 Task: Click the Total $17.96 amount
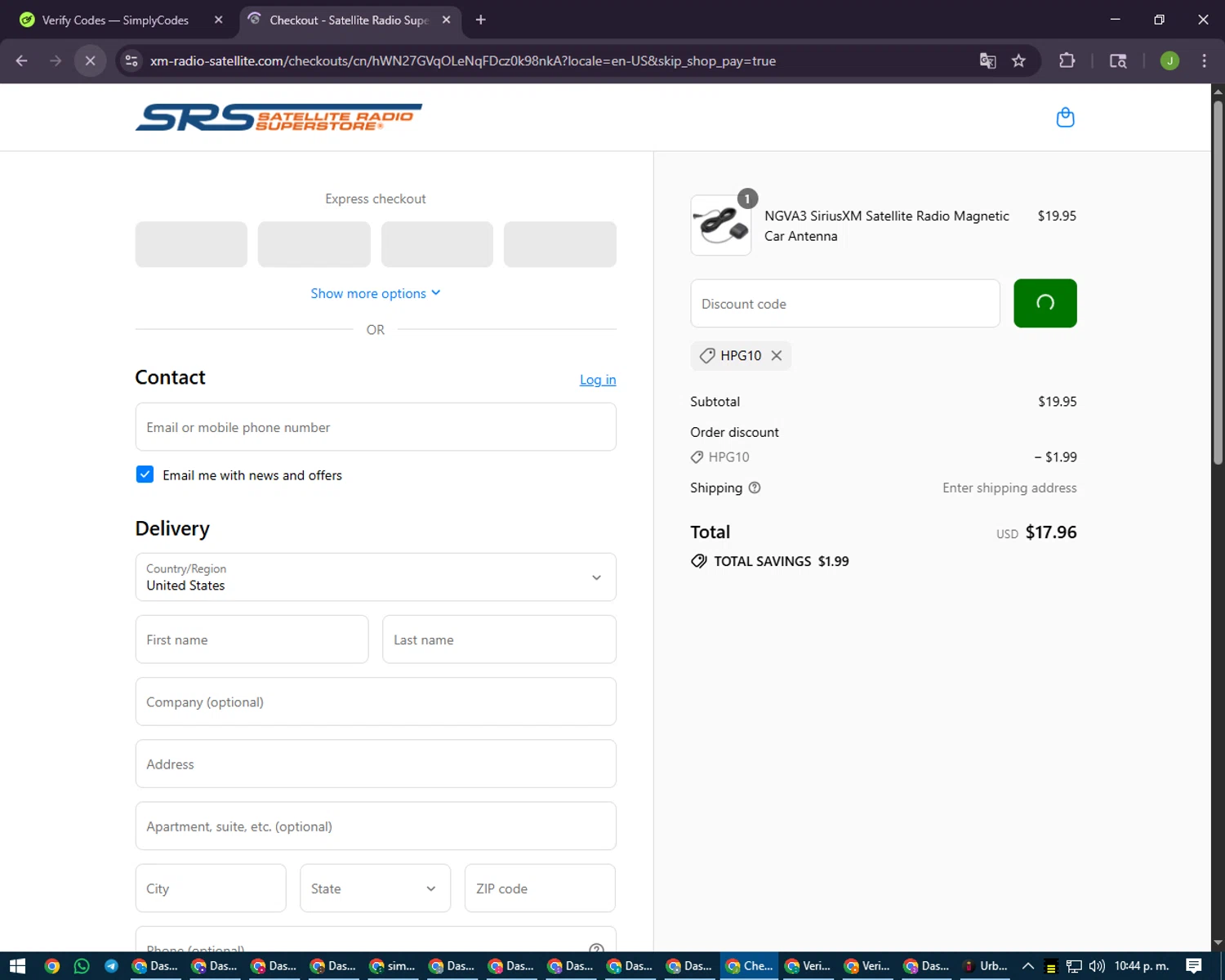pyautogui.click(x=1051, y=532)
